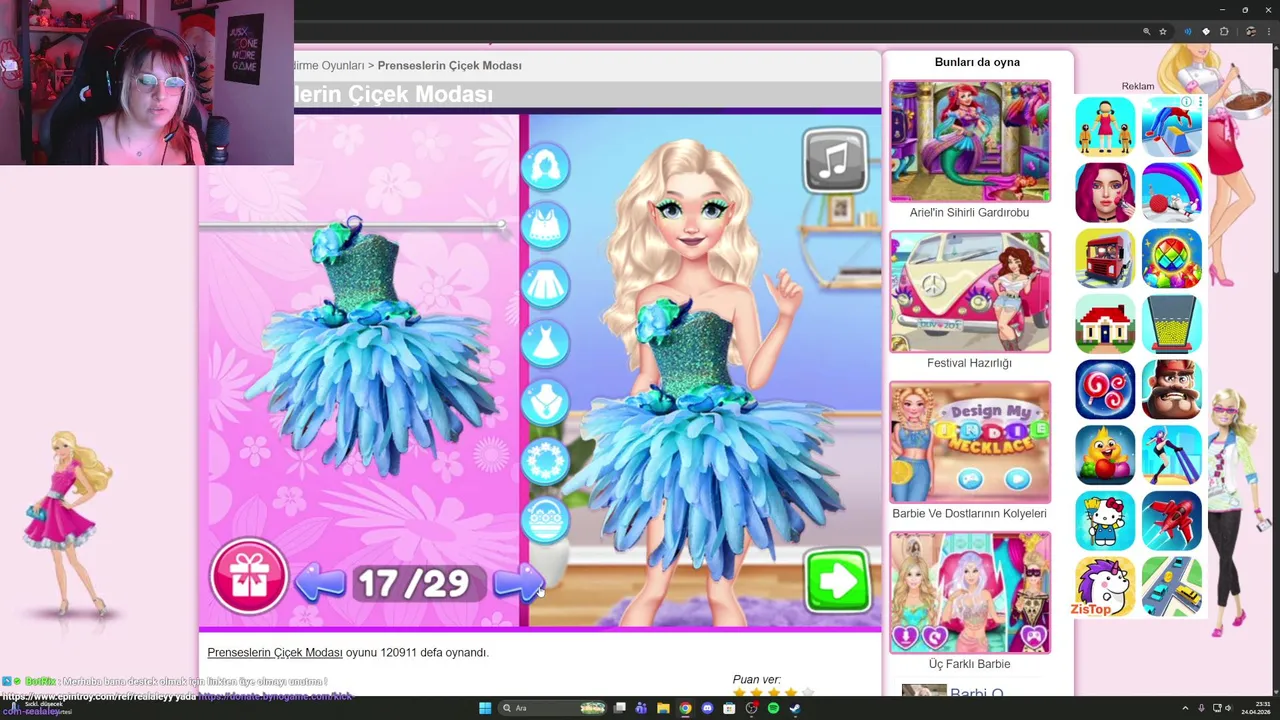Open the angry mustache man ad icon
The height and width of the screenshot is (720, 1280).
pyautogui.click(x=1172, y=390)
